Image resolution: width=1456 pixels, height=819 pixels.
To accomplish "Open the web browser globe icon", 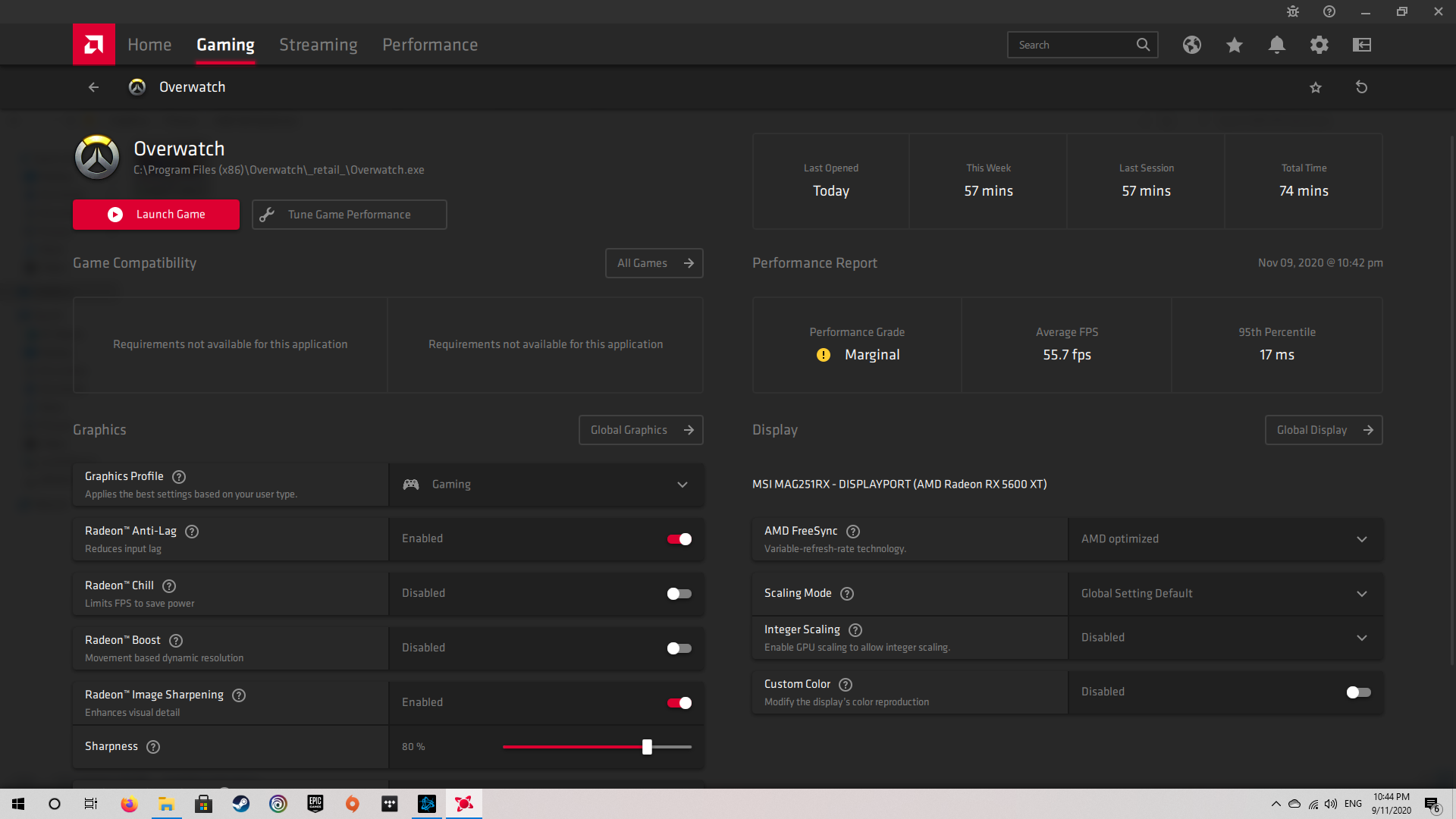I will (x=1191, y=45).
